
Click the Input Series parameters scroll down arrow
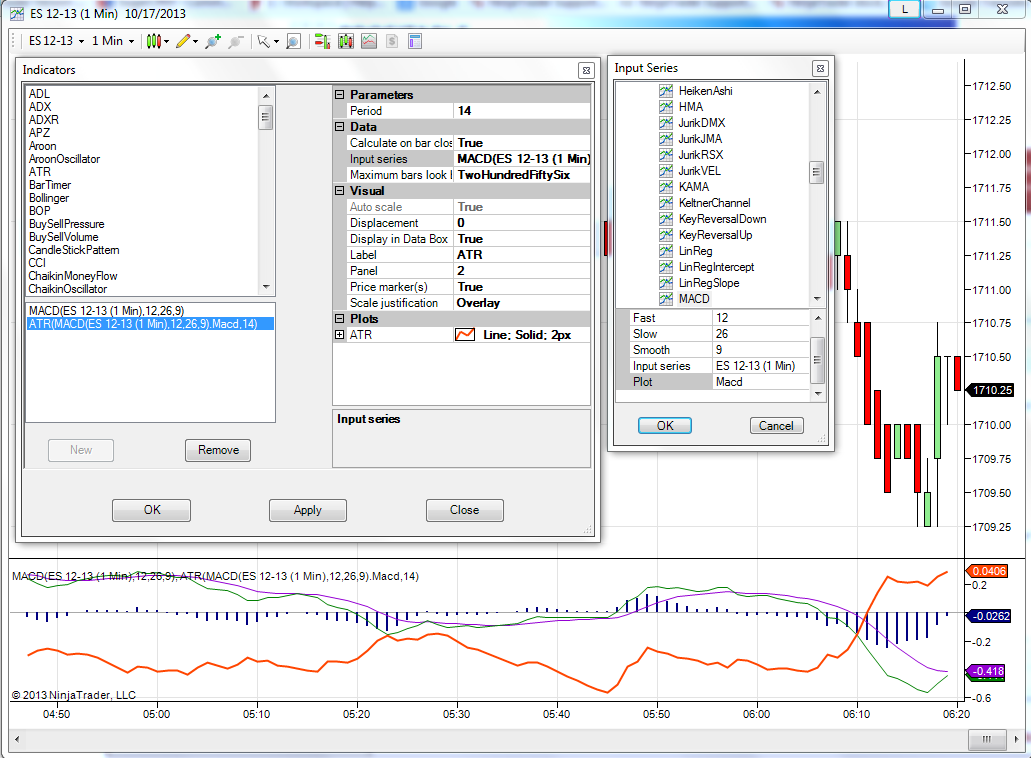818,394
